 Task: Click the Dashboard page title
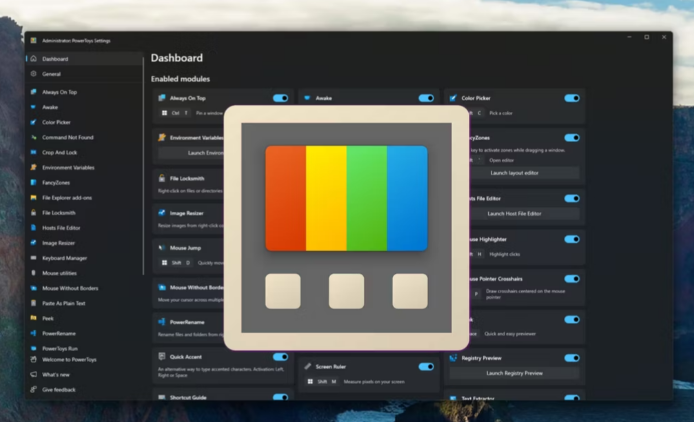point(177,58)
